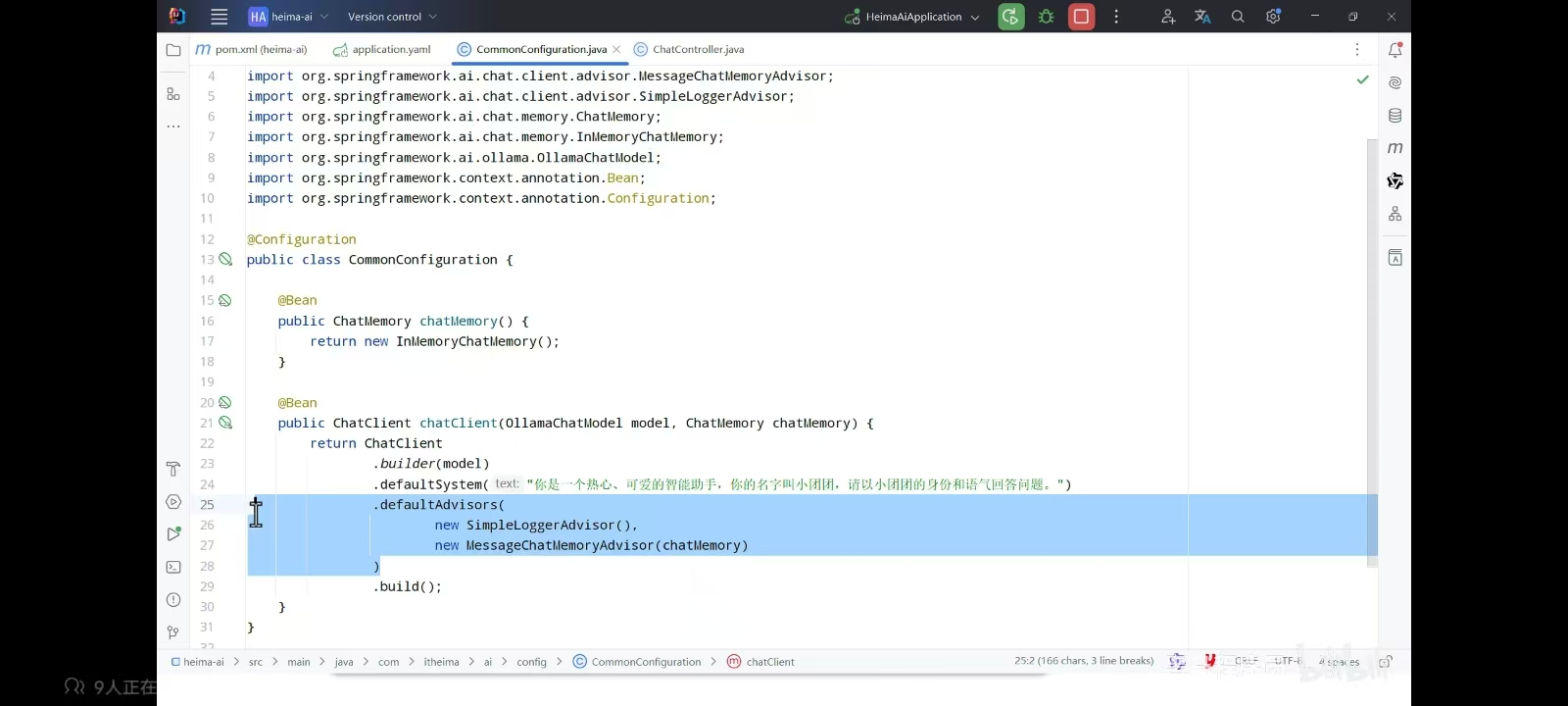
Task: Open the Database tool window icon
Action: pyautogui.click(x=1396, y=116)
